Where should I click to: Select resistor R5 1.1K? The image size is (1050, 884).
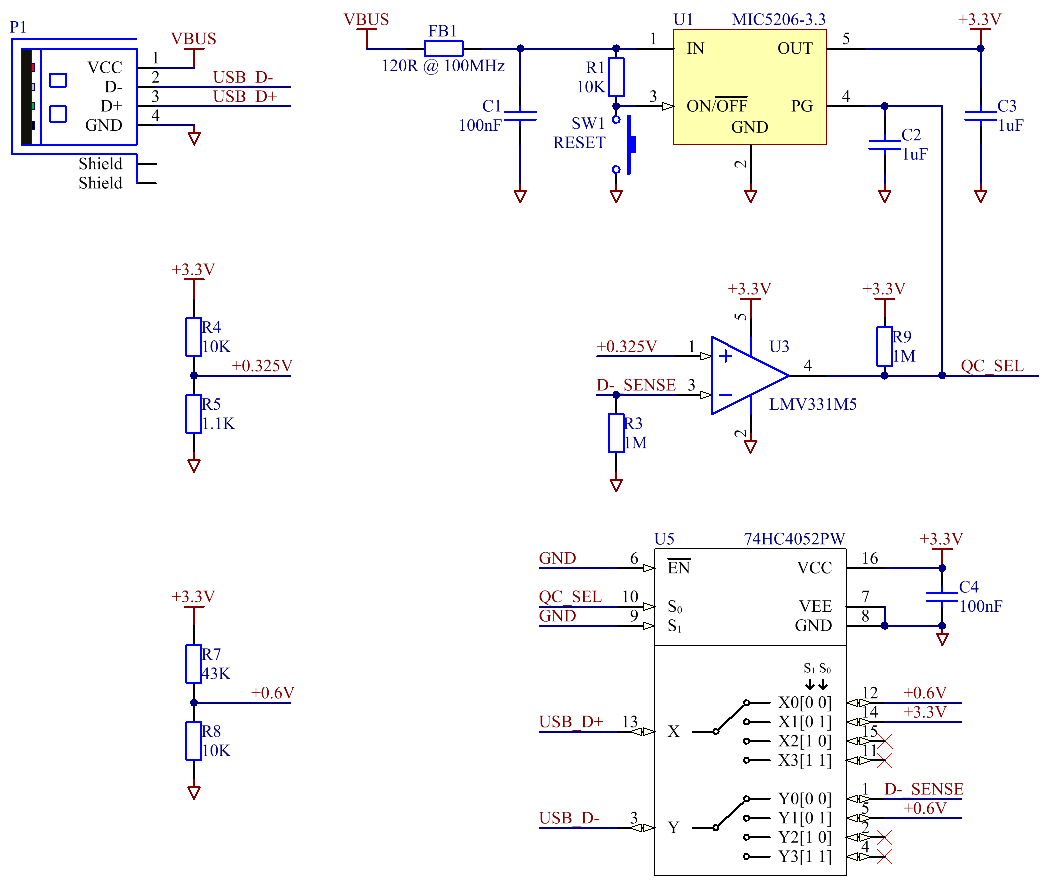194,414
